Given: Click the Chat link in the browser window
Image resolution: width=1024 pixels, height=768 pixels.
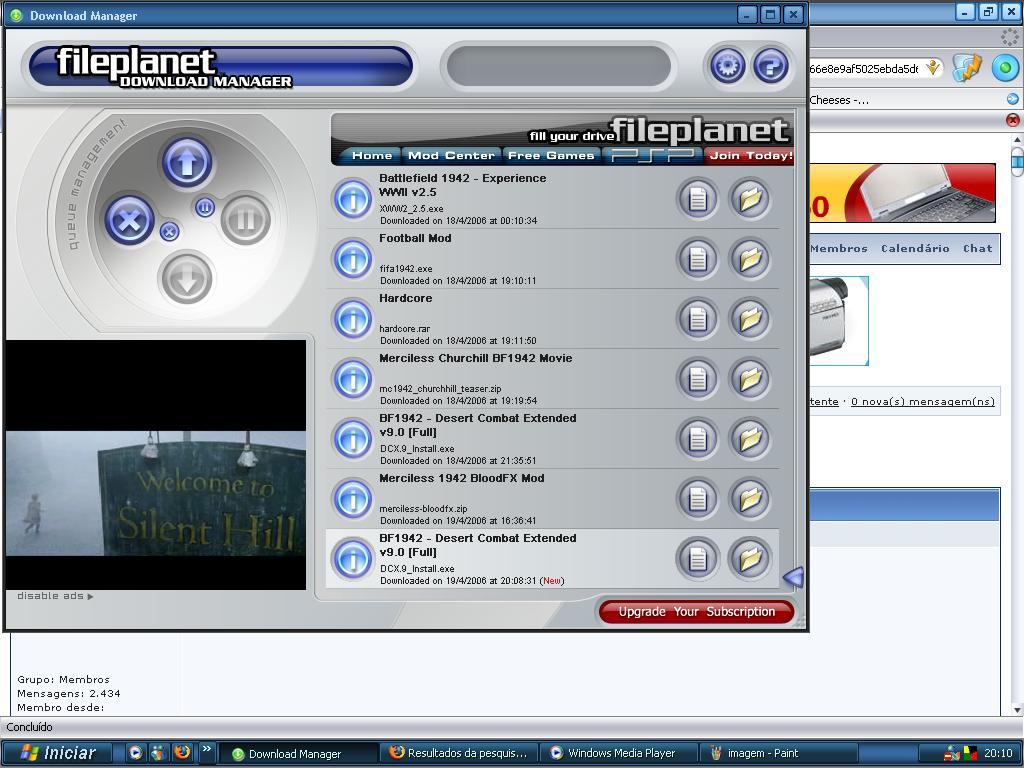Looking at the screenshot, I should click(977, 248).
